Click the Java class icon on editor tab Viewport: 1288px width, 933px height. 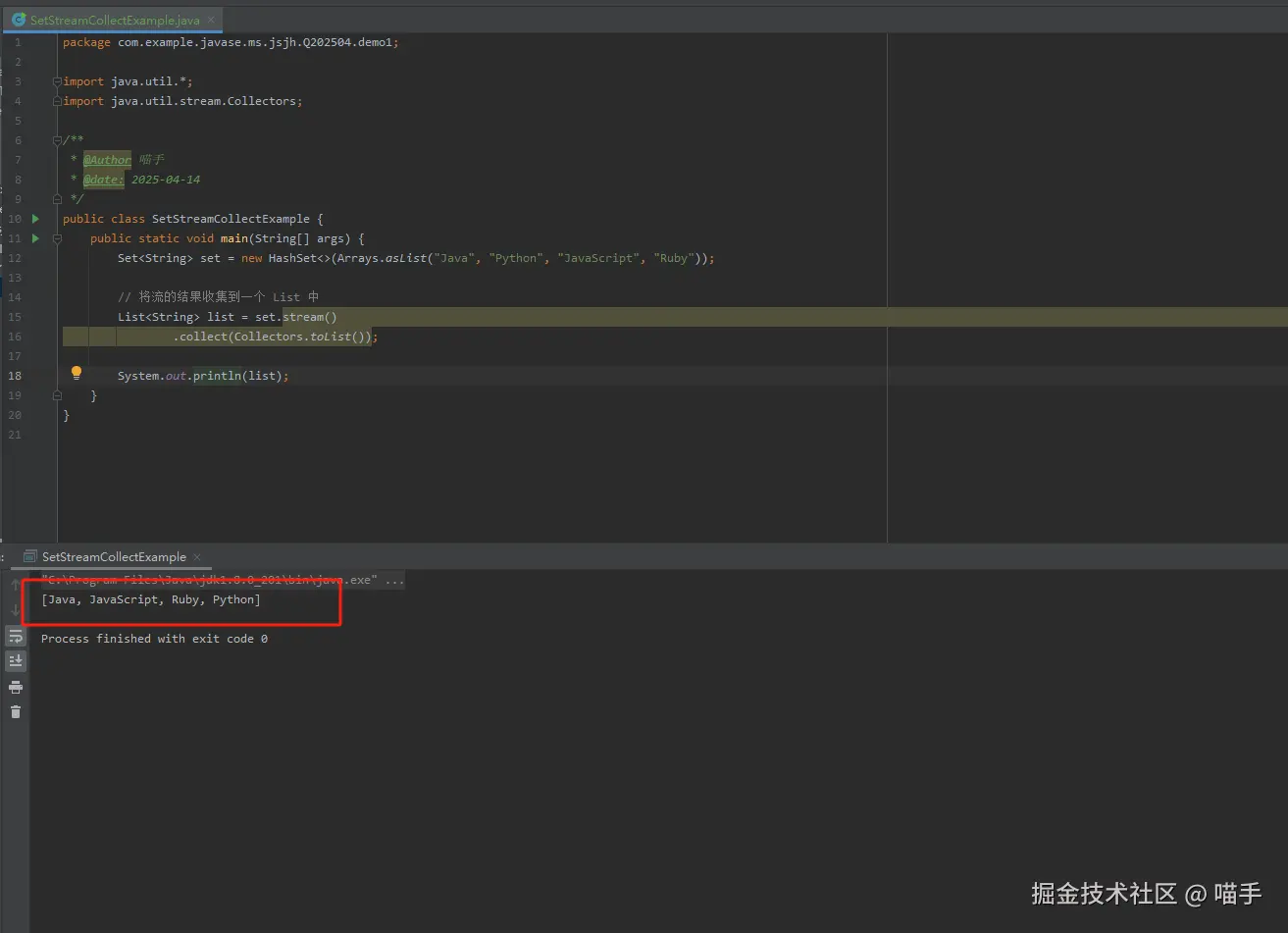point(19,20)
